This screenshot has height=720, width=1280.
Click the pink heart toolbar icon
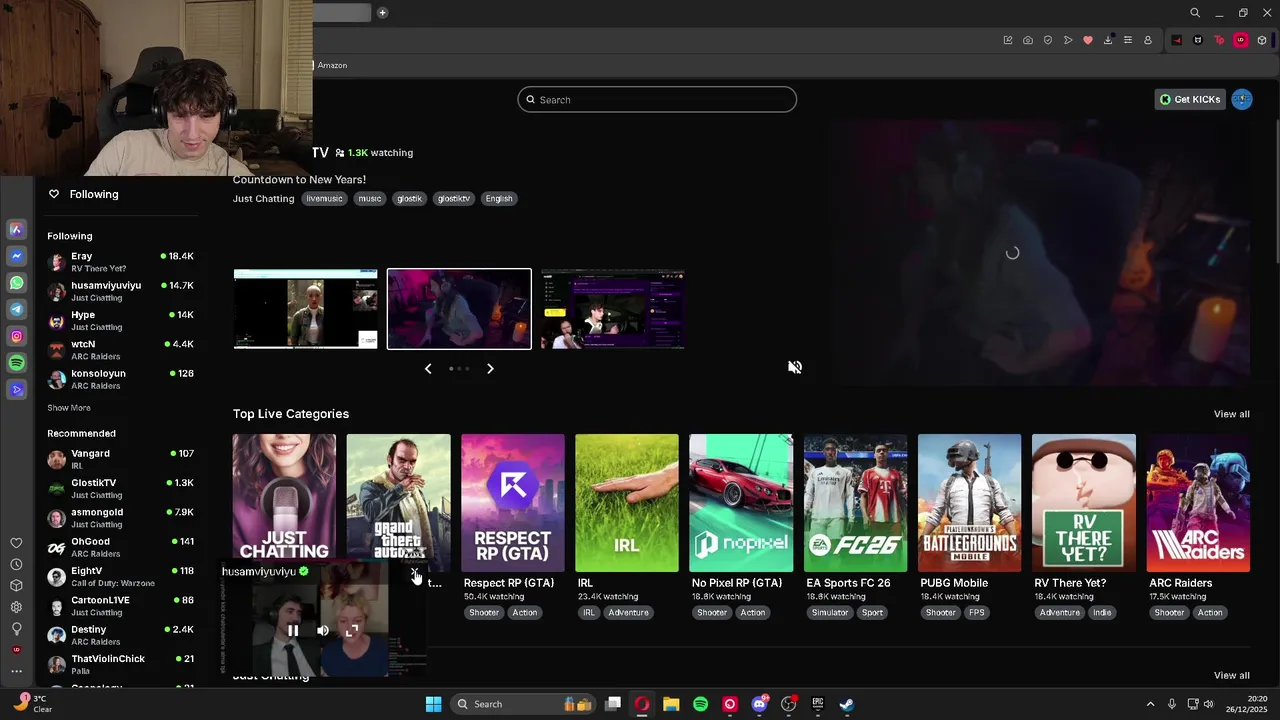pyautogui.click(x=1088, y=40)
